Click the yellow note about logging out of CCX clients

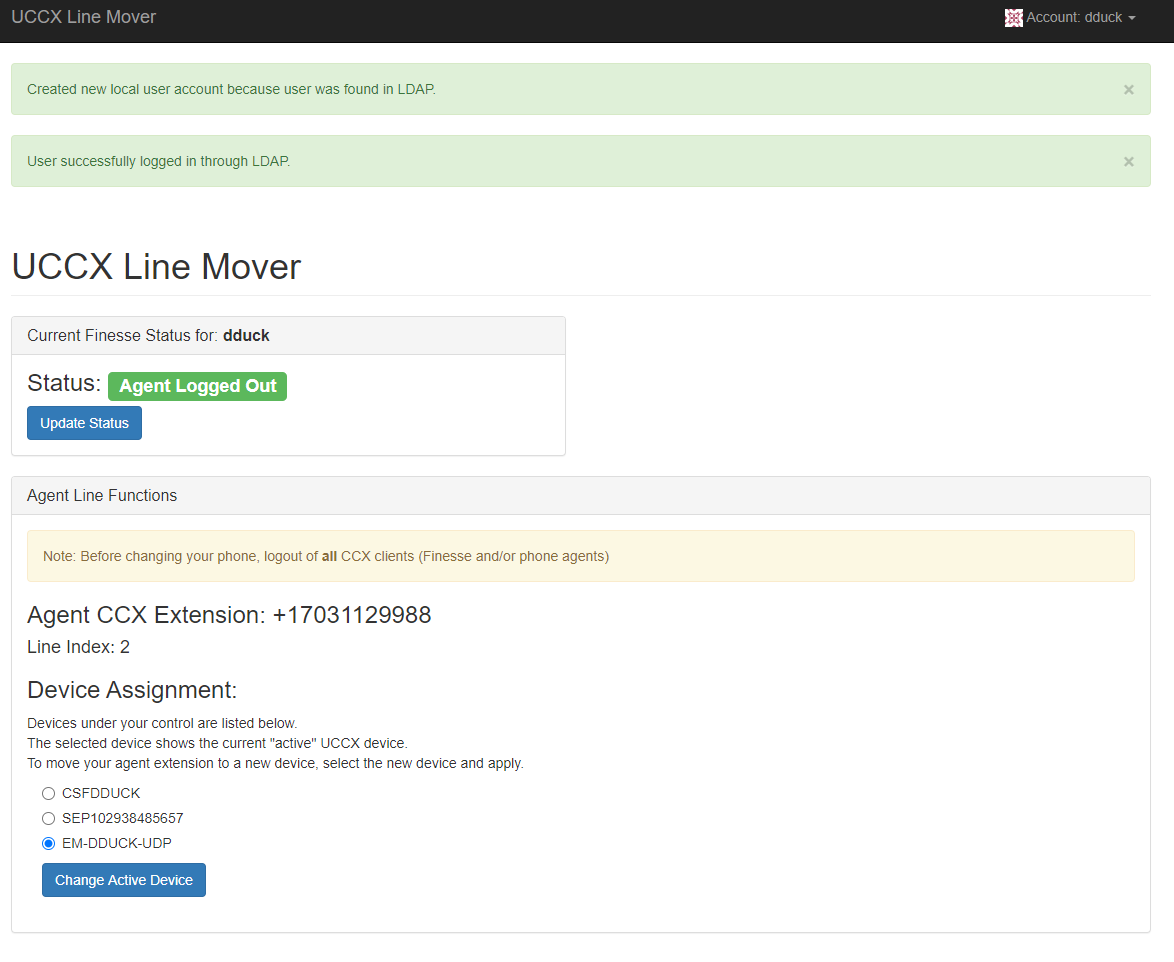pos(581,556)
